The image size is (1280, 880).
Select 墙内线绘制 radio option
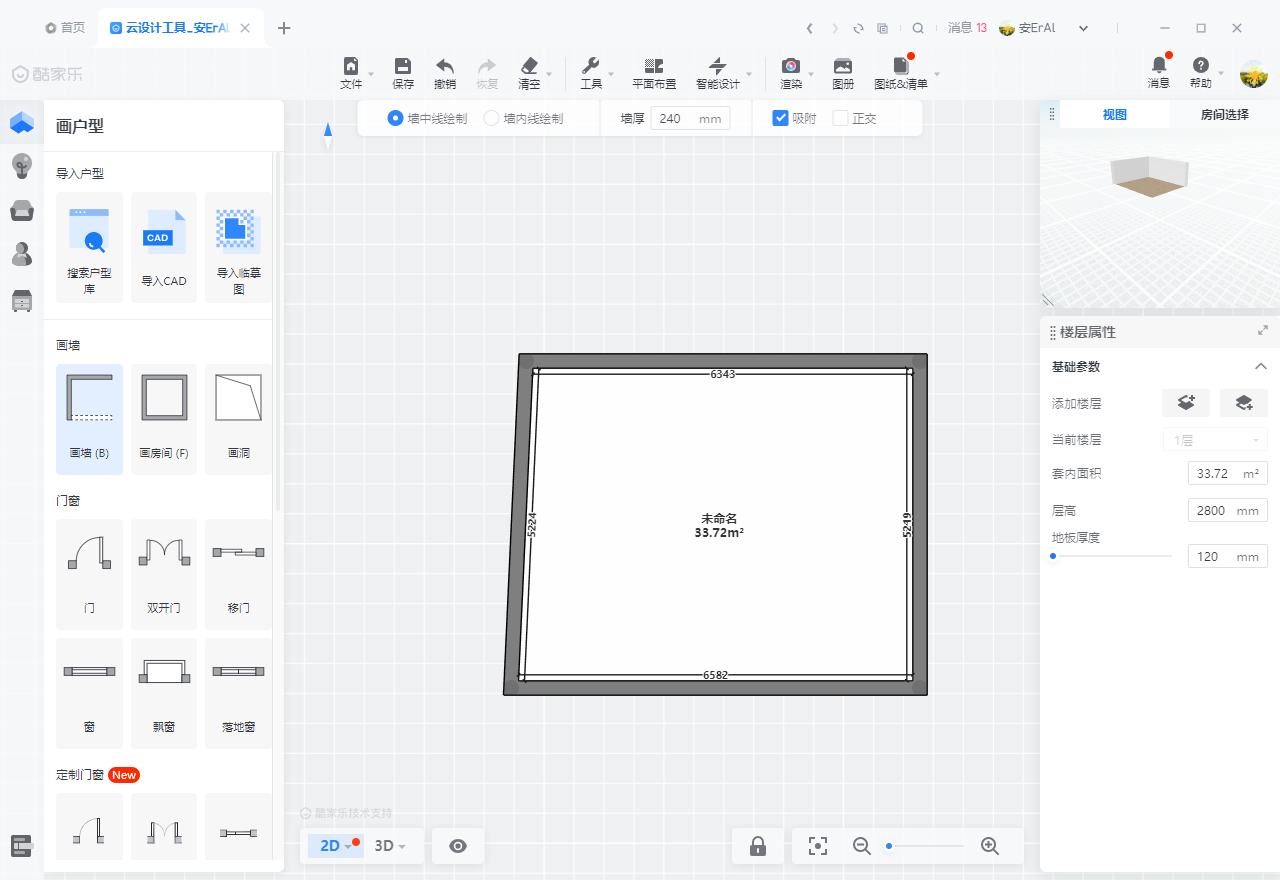click(x=491, y=118)
